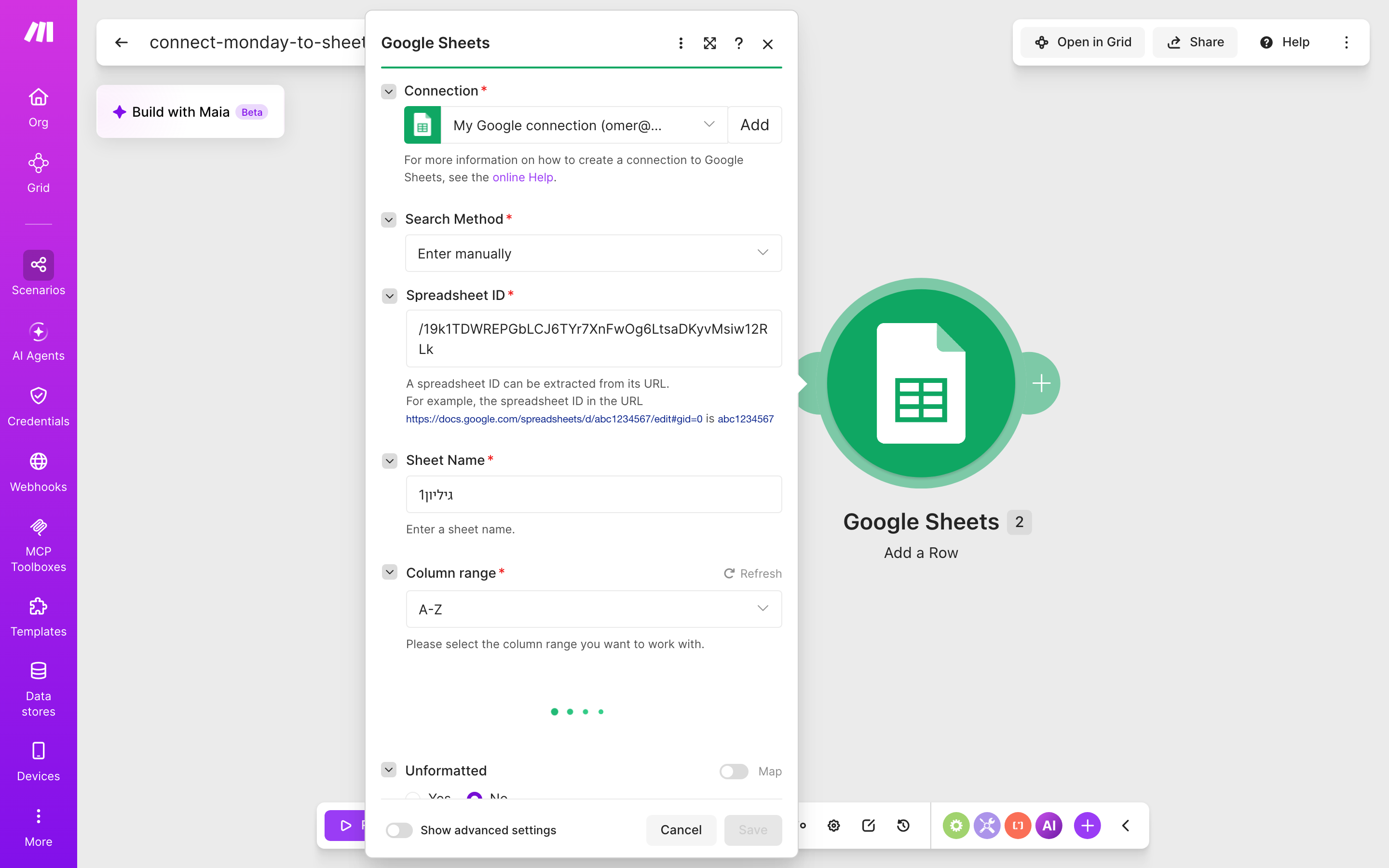
Task: Click the orange text parser brackets icon
Action: [1018, 826]
